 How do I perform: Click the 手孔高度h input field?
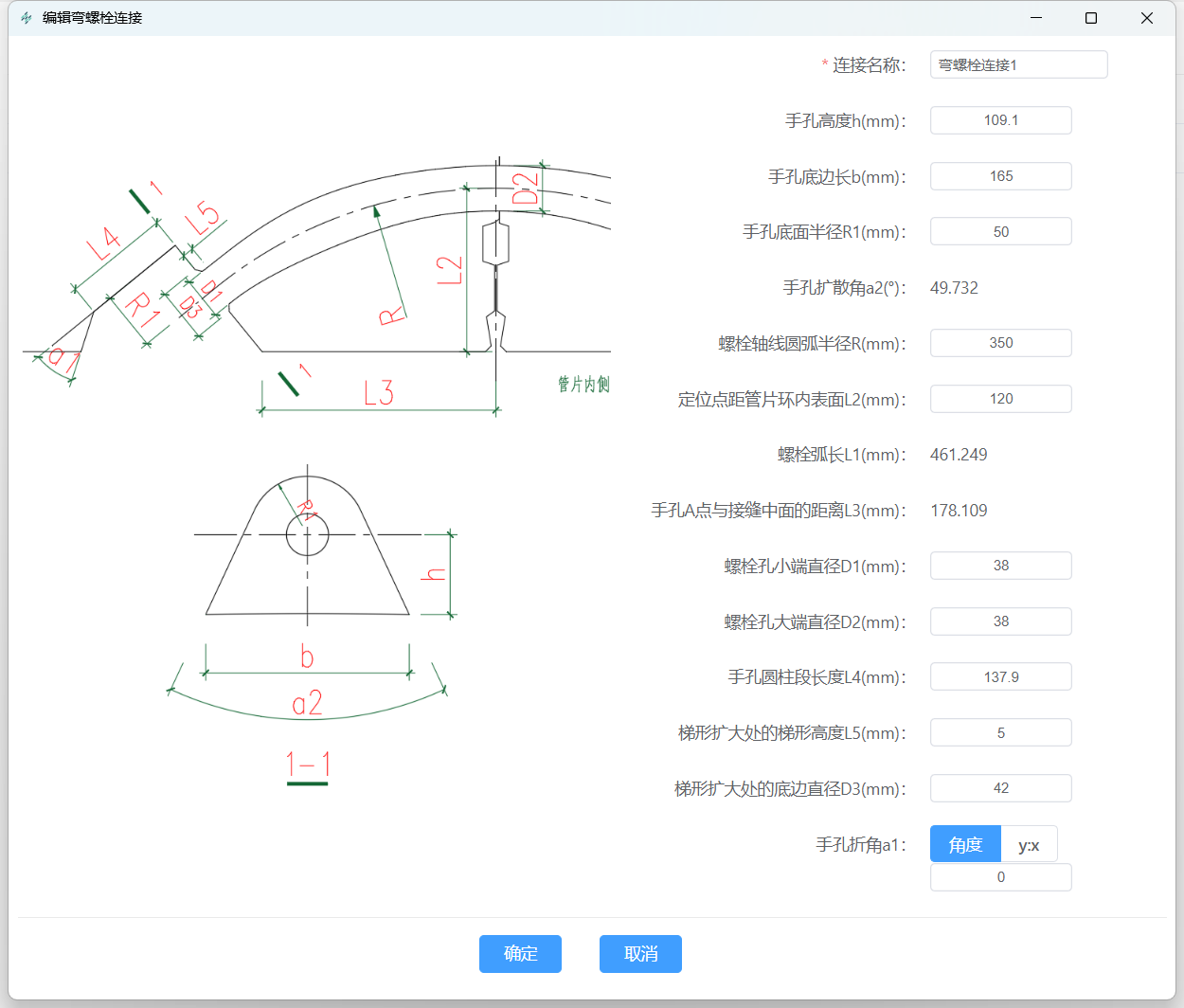pos(1000,120)
